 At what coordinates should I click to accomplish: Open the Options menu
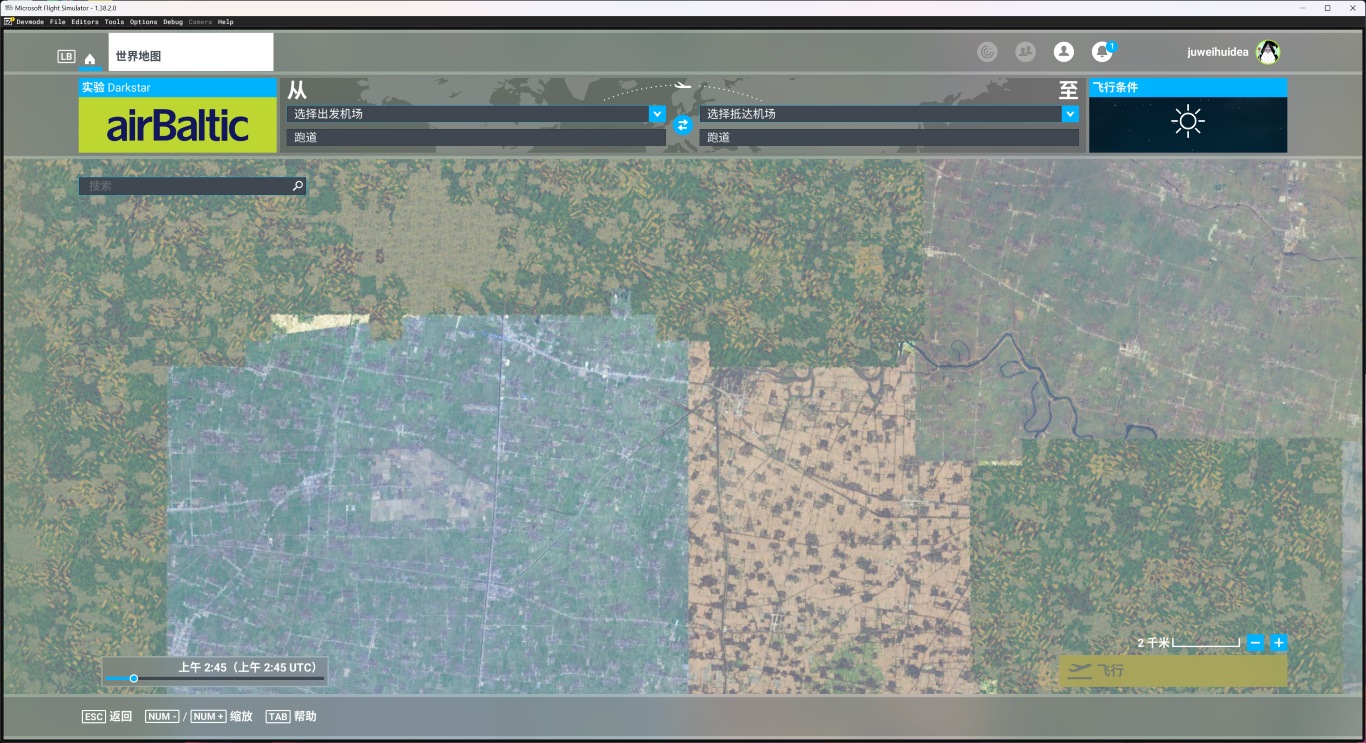143,21
